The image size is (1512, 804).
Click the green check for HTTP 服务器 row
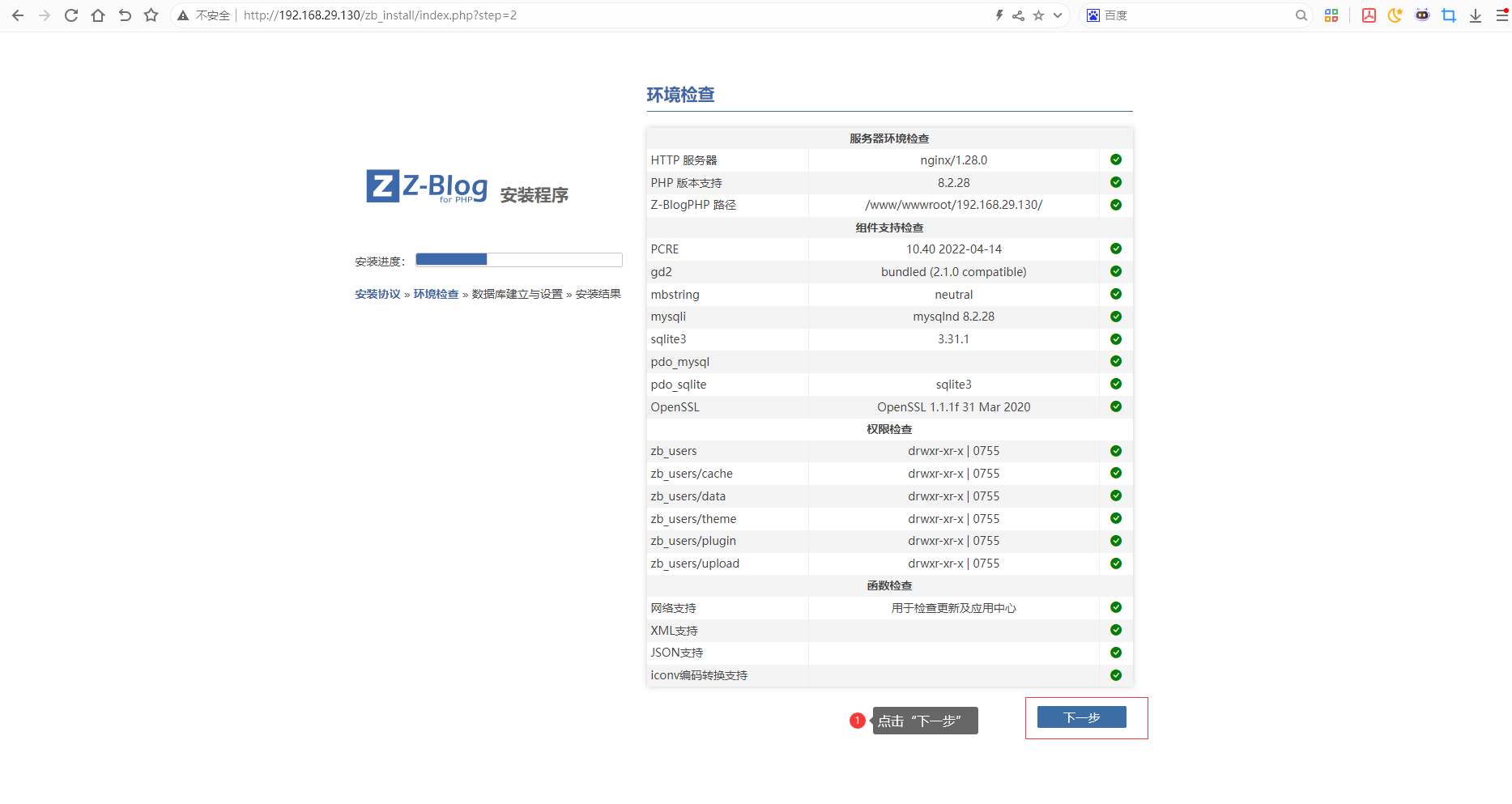1116,160
